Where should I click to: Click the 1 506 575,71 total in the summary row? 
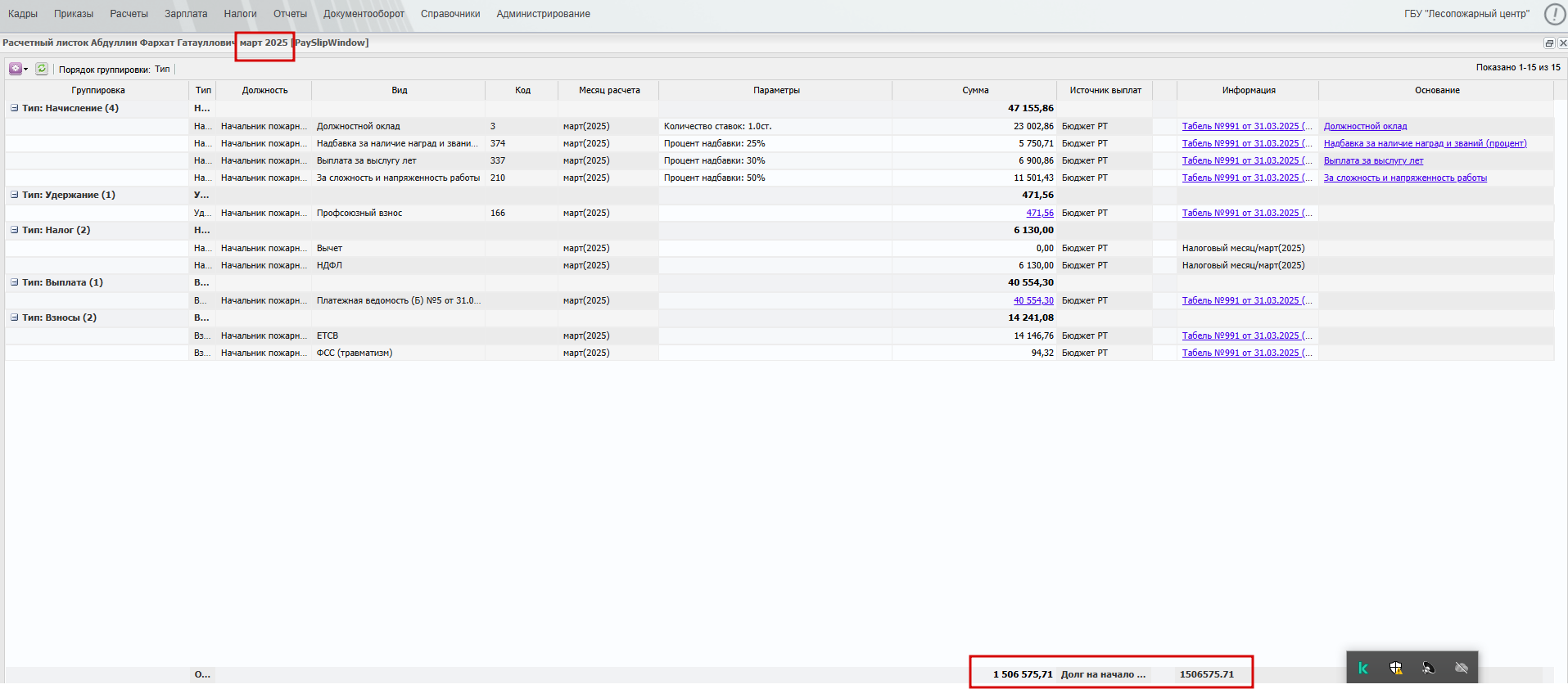point(1023,674)
